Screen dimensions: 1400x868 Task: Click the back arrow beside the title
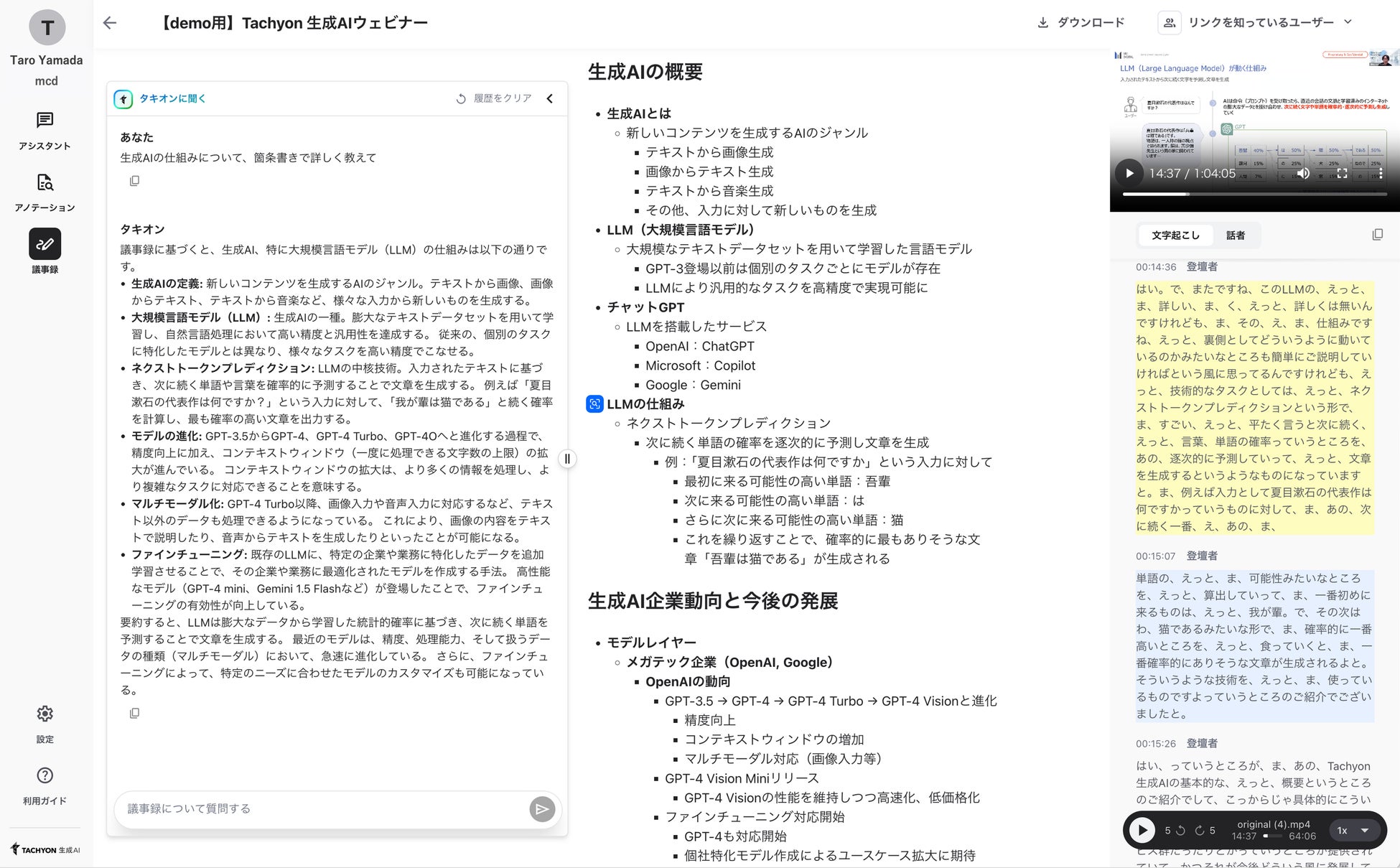(110, 23)
